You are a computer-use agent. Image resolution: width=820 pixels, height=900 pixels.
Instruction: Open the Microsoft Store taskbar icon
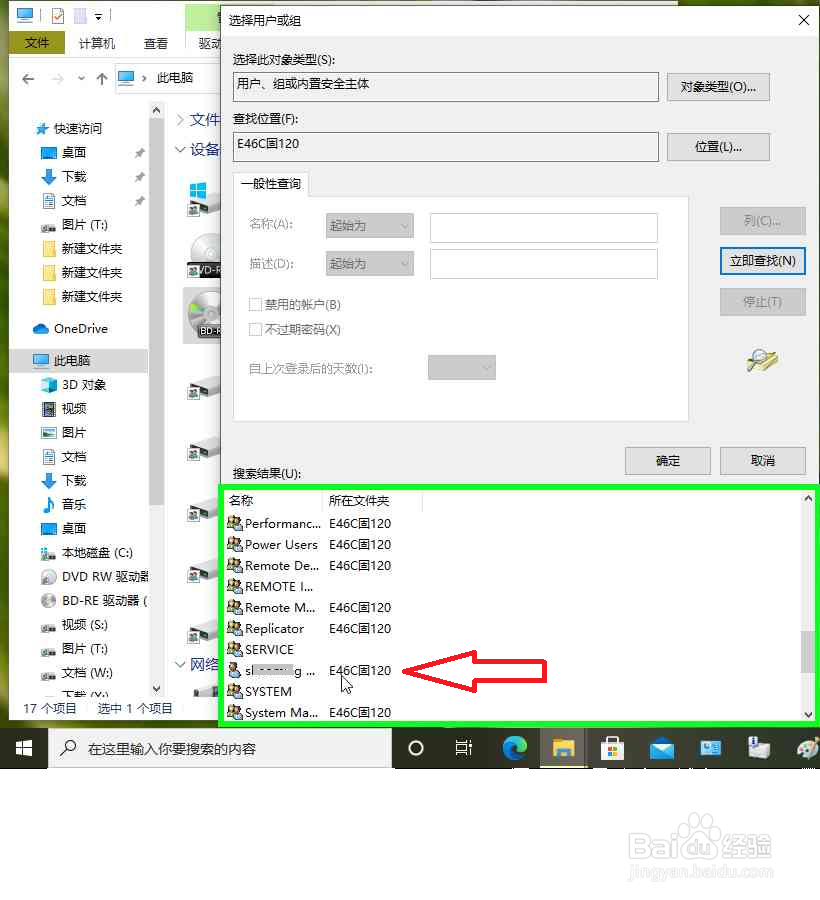click(x=612, y=747)
